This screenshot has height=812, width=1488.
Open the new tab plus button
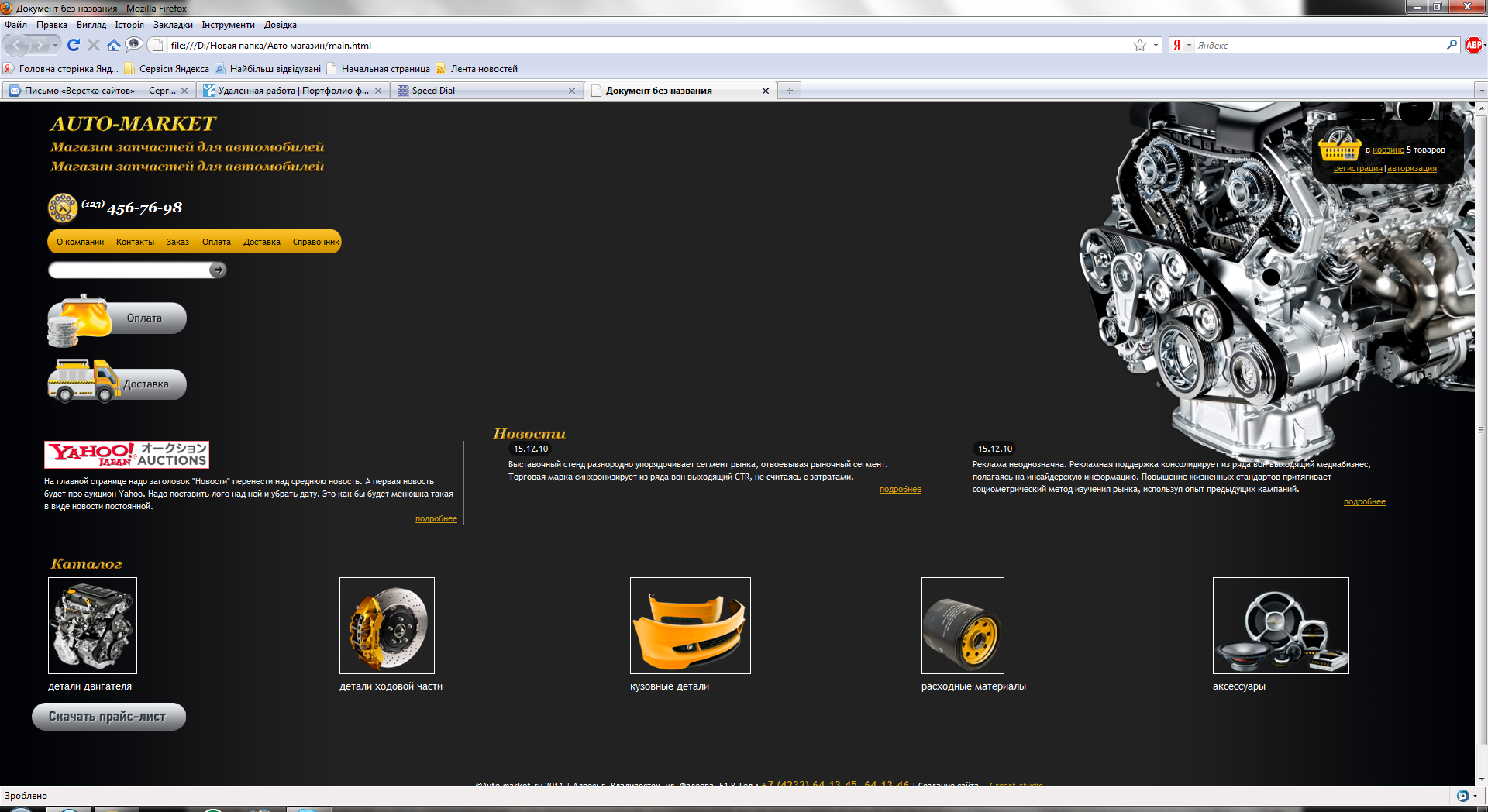point(789,91)
